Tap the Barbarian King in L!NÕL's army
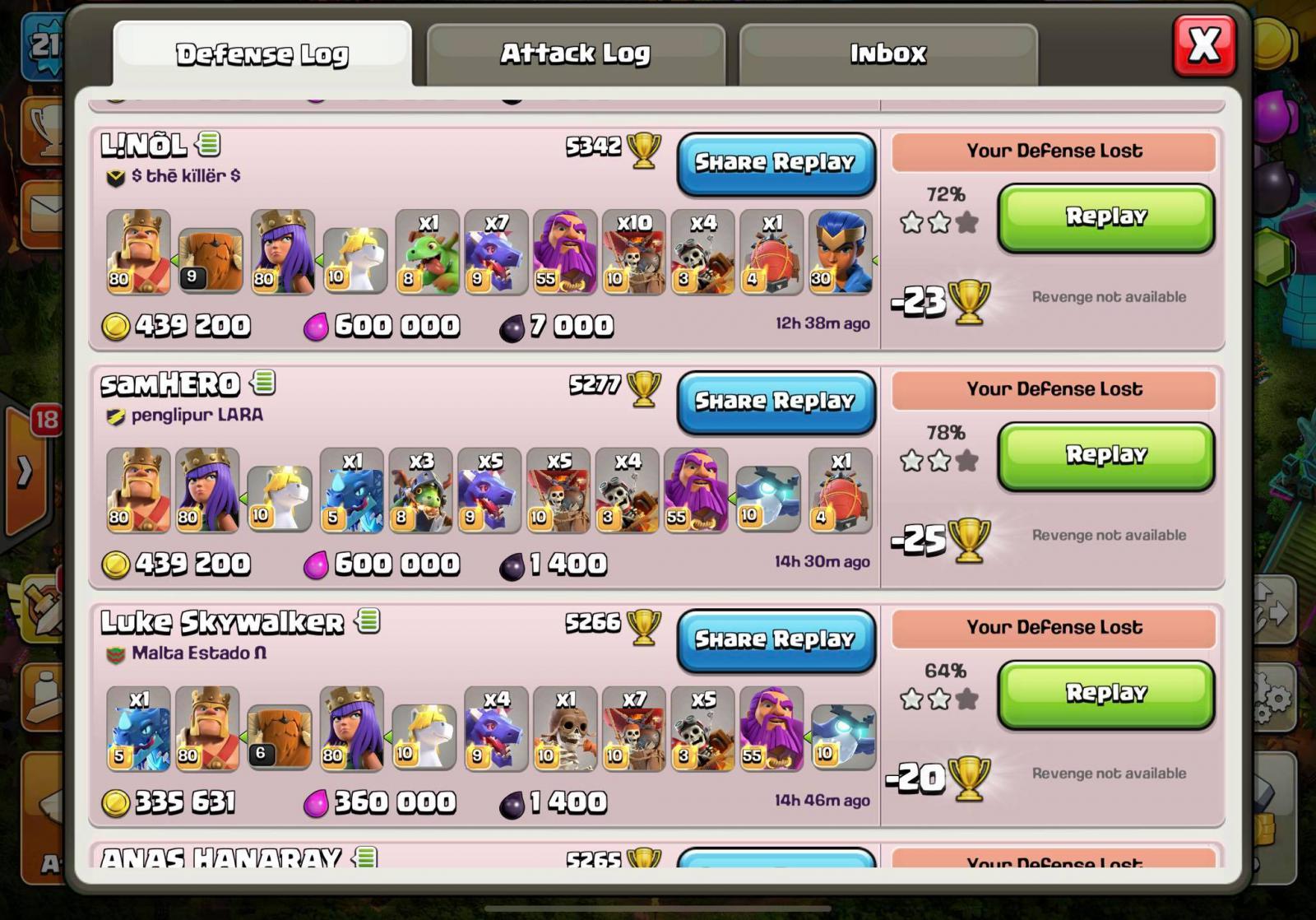The image size is (1316, 920). pyautogui.click(x=139, y=251)
